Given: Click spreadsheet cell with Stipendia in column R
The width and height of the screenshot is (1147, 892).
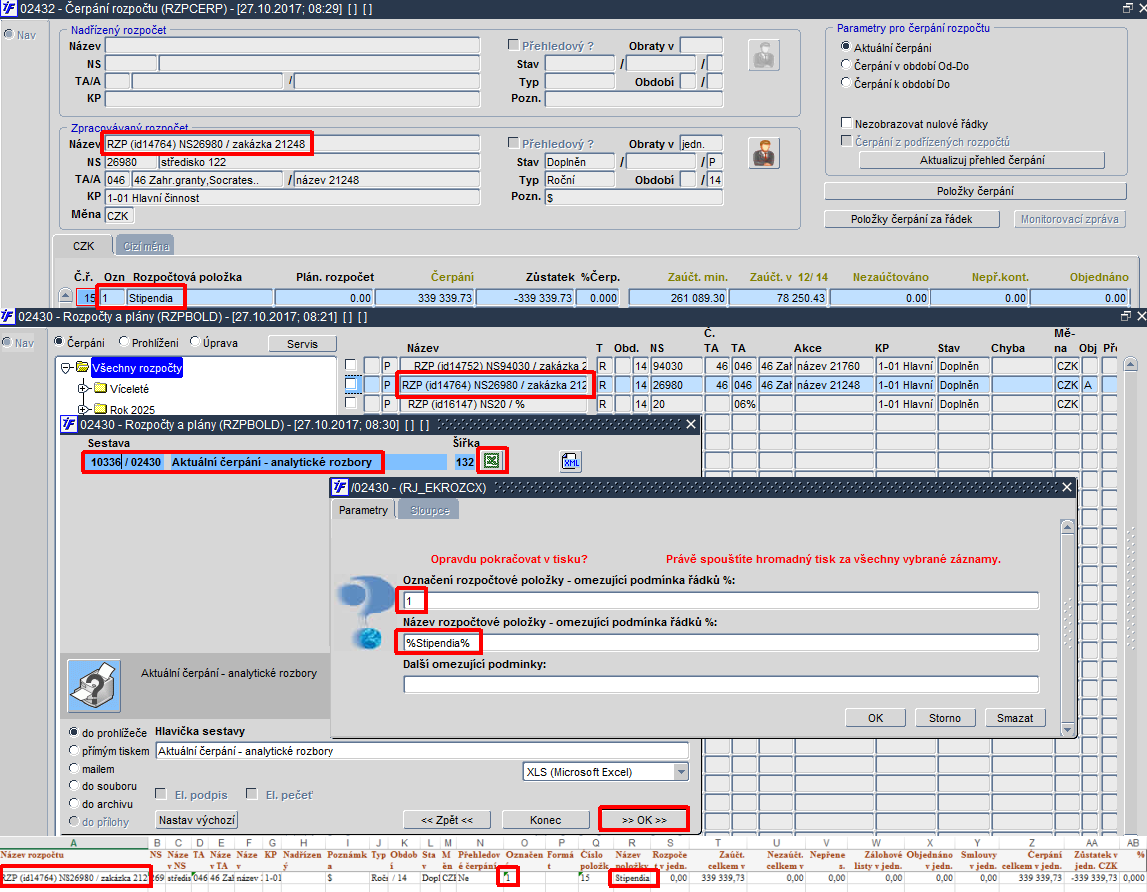Looking at the screenshot, I should (632, 877).
